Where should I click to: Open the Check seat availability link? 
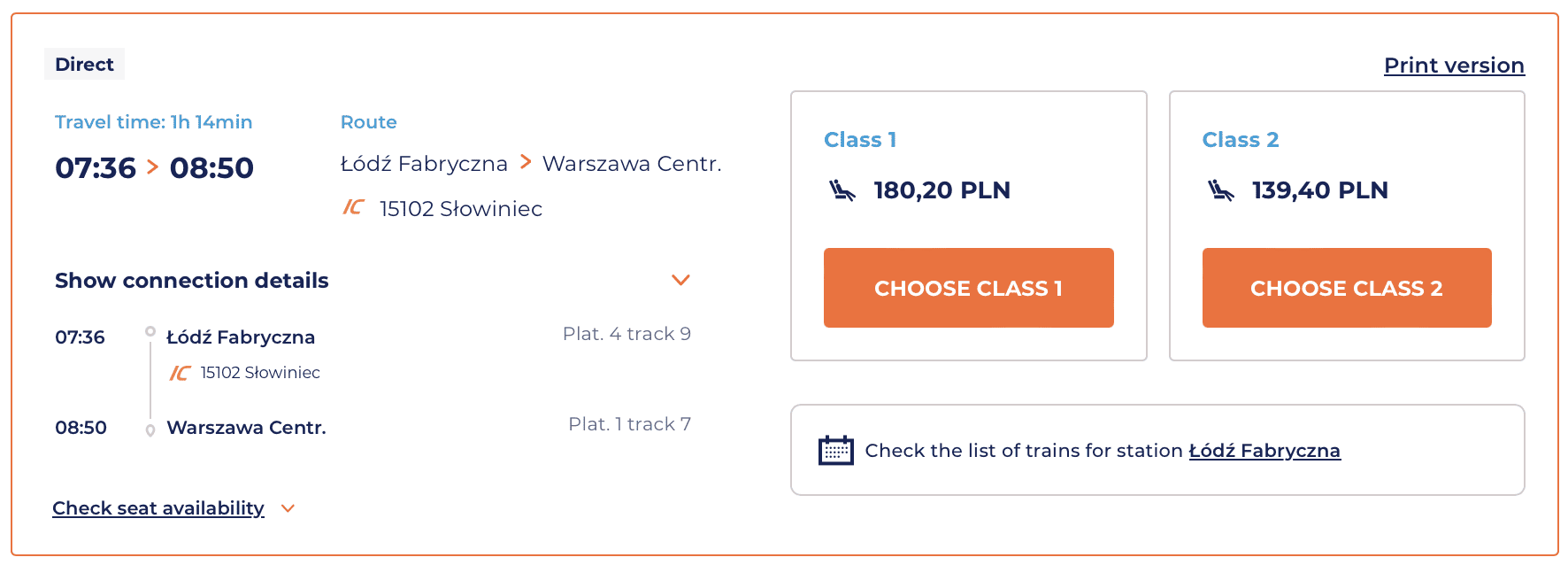point(158,508)
